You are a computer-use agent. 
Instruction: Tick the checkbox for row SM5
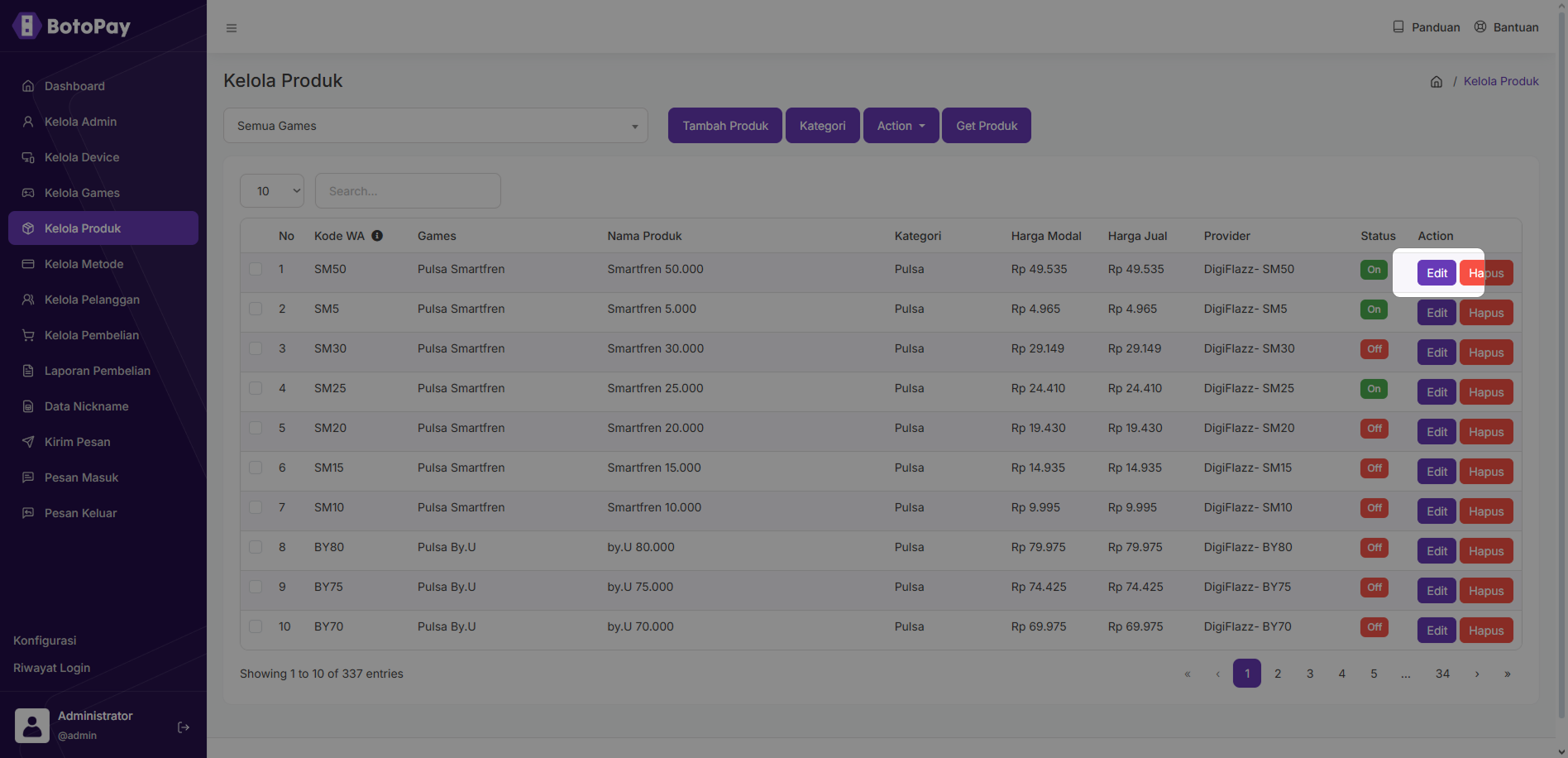click(256, 309)
